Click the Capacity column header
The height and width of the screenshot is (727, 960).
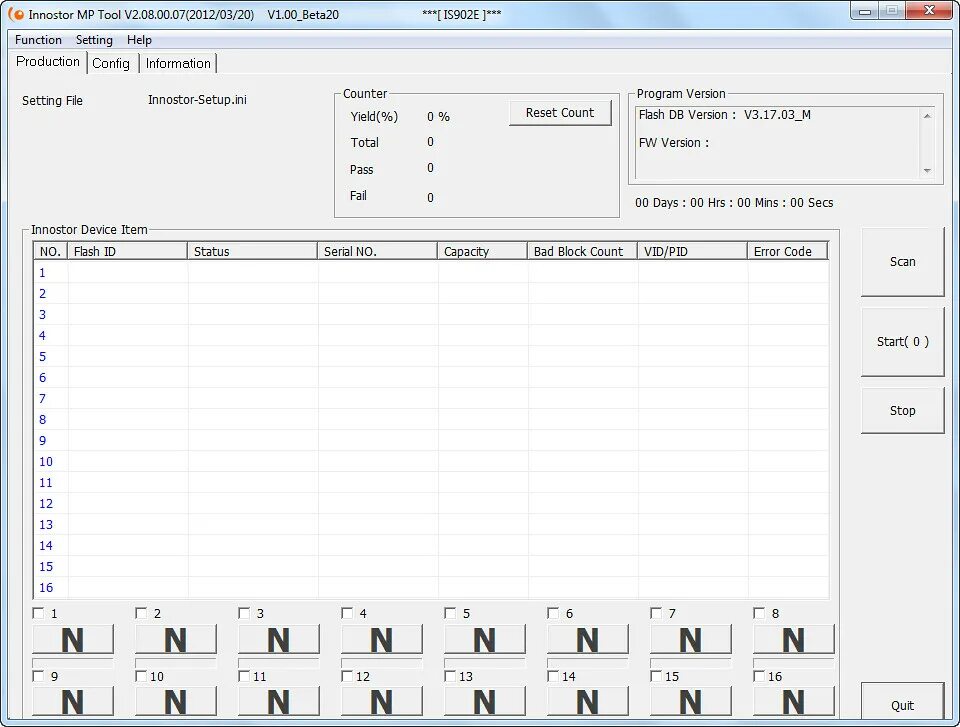click(482, 251)
